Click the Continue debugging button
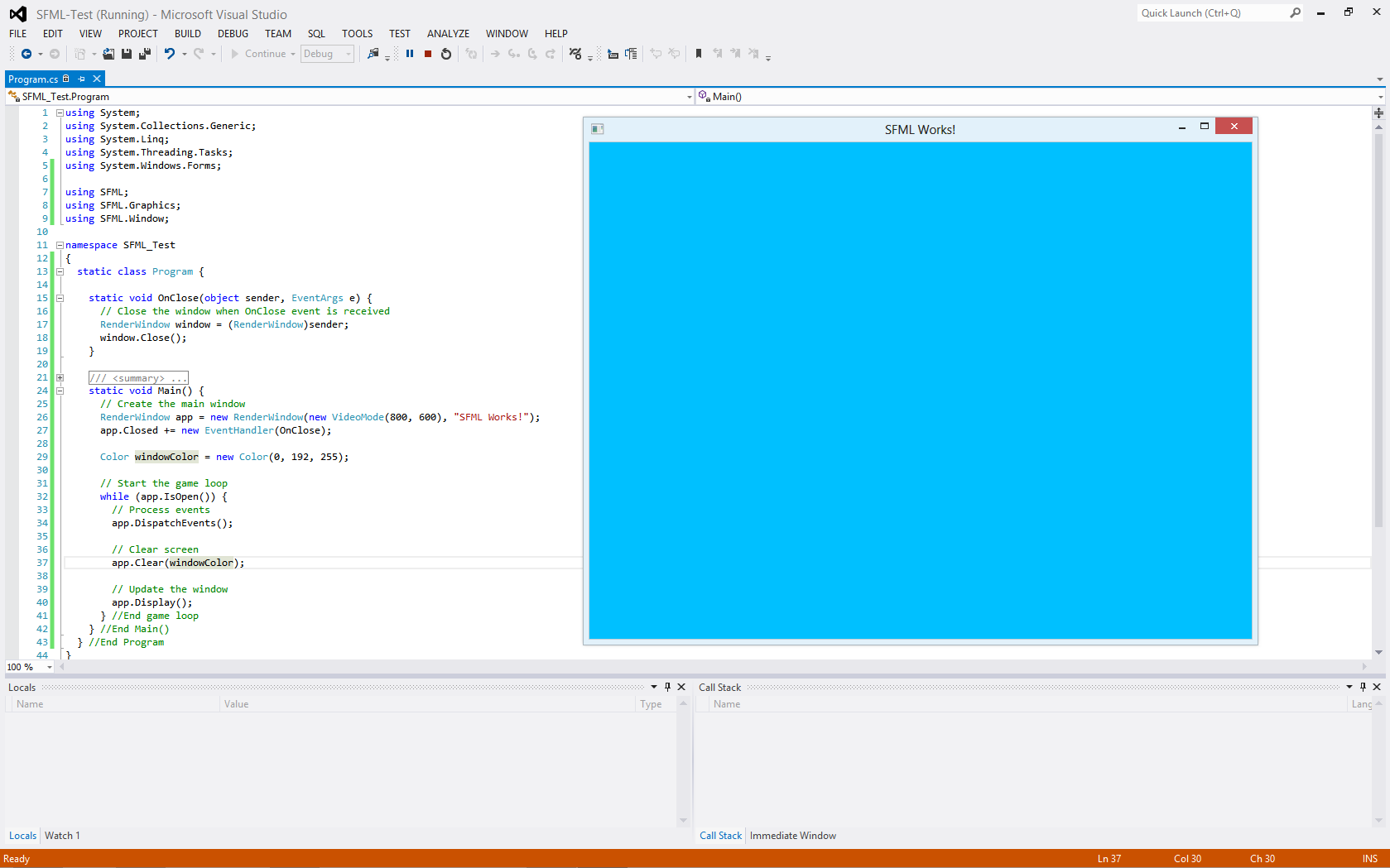 258,54
